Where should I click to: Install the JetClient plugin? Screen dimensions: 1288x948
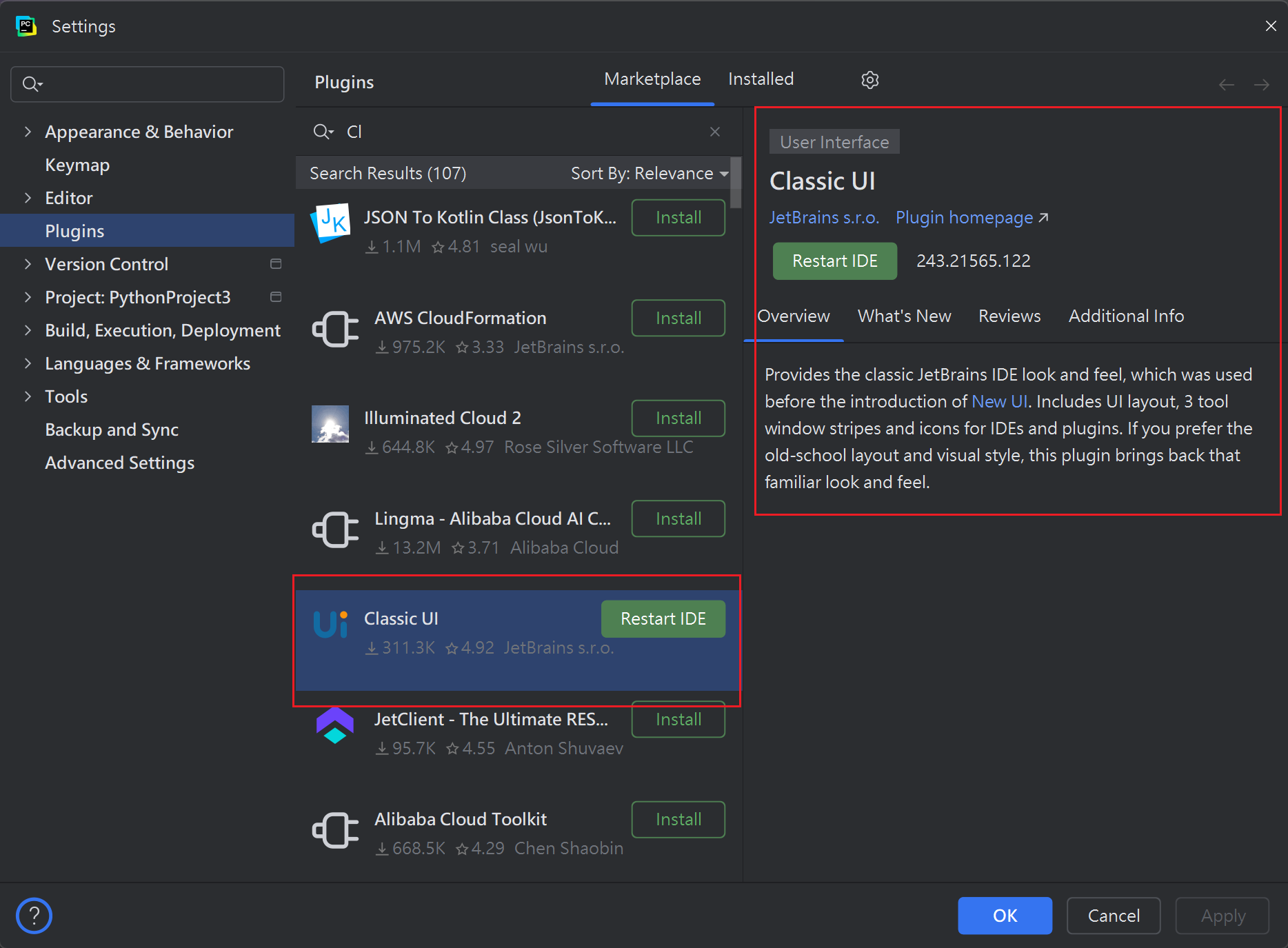pyautogui.click(x=678, y=720)
